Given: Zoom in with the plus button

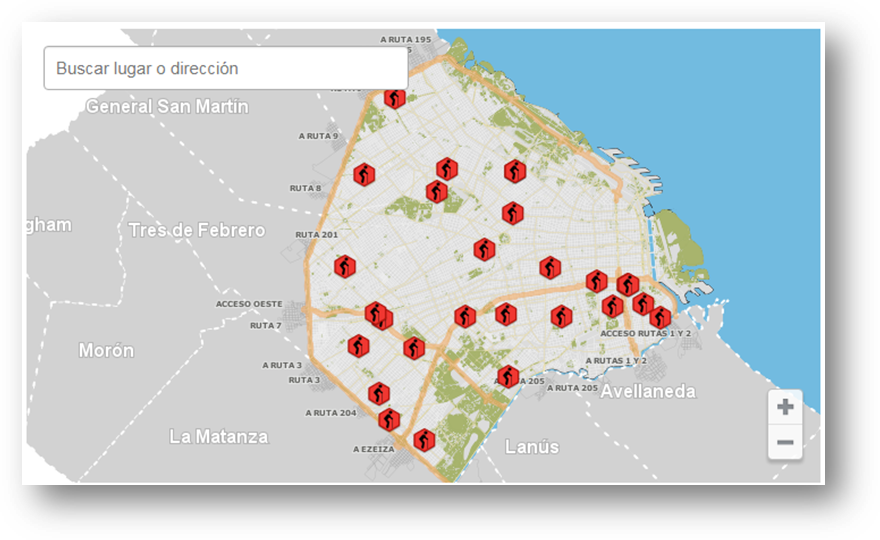Looking at the screenshot, I should 785,407.
